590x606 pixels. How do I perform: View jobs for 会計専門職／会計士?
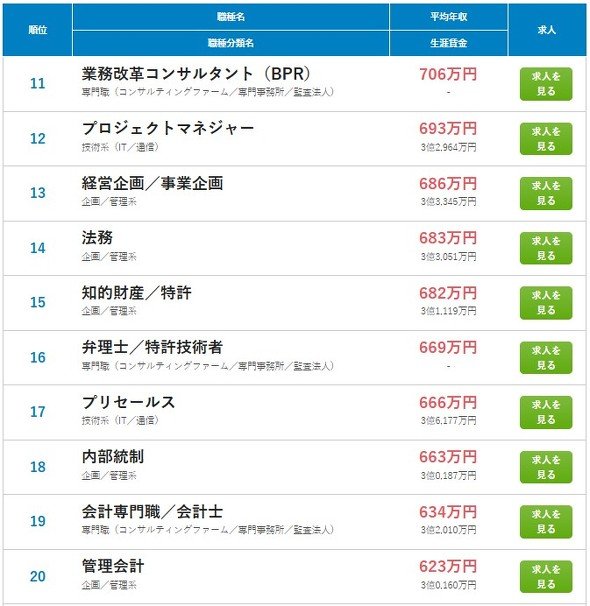pos(546,521)
